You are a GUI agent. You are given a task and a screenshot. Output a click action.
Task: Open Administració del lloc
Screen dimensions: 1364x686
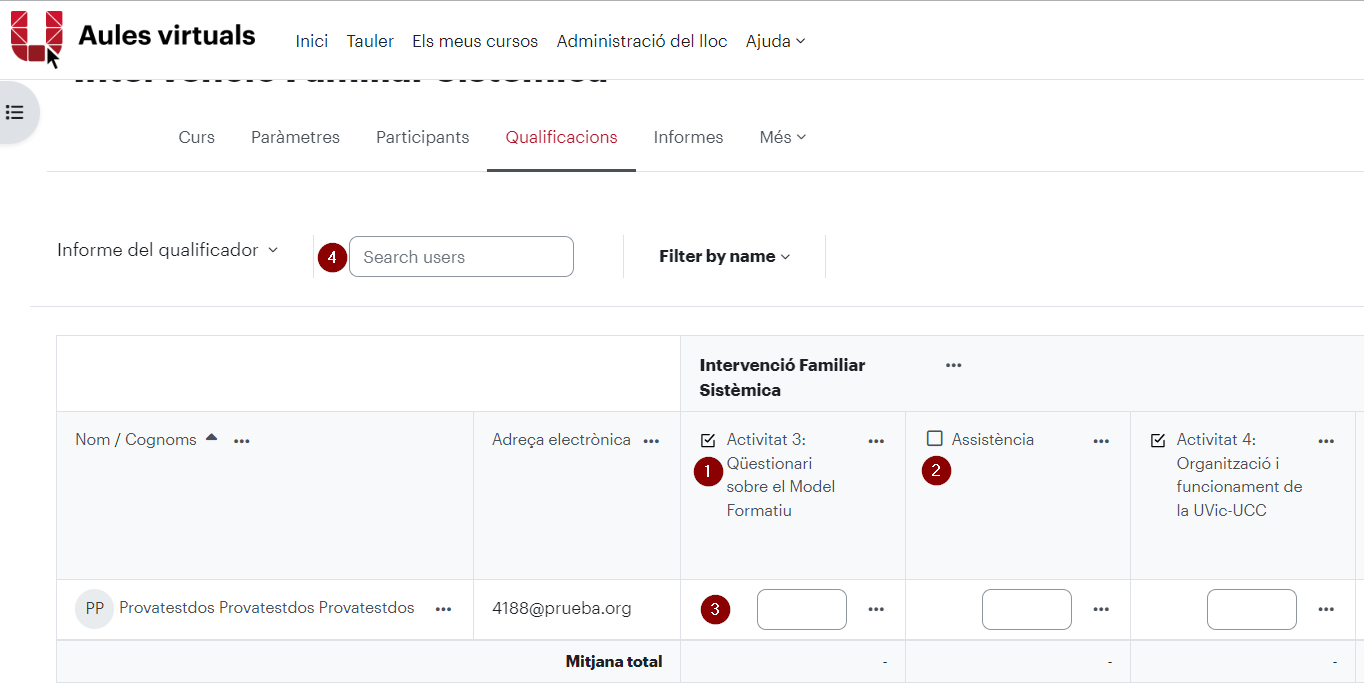[x=642, y=41]
